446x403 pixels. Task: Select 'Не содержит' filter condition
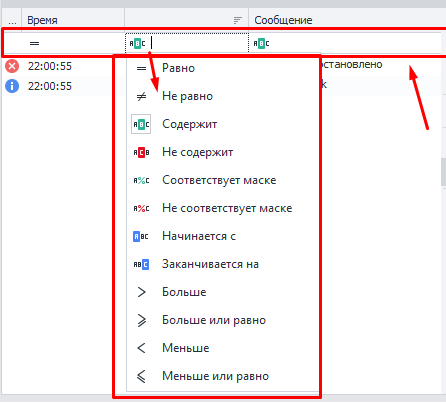tap(223, 152)
